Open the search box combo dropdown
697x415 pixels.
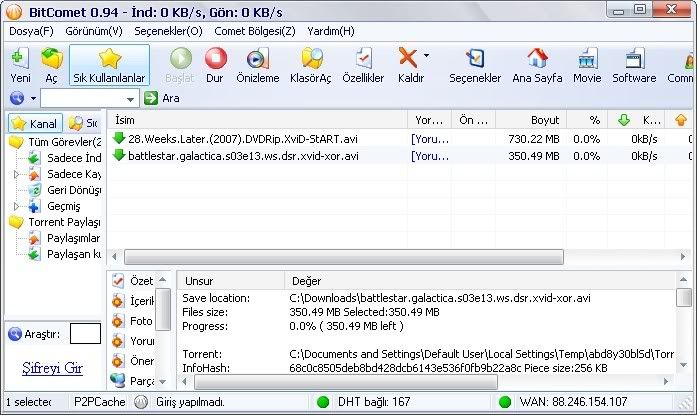point(130,99)
